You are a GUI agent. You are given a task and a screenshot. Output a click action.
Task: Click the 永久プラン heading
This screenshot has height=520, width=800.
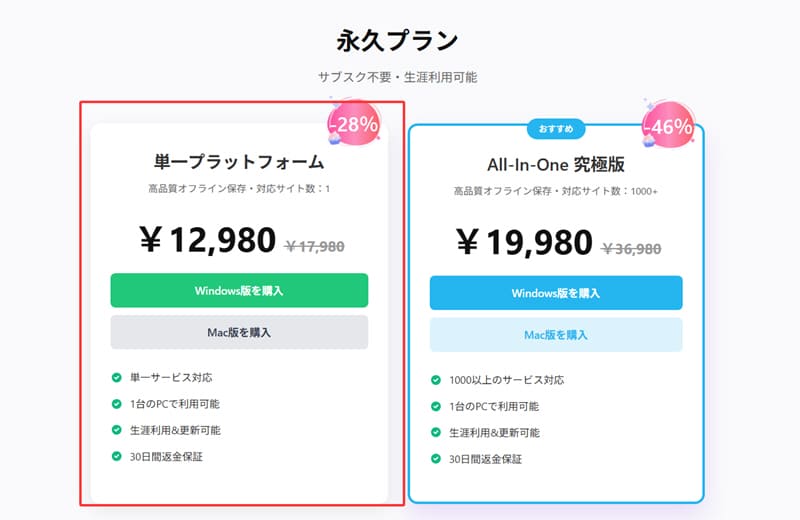[397, 40]
